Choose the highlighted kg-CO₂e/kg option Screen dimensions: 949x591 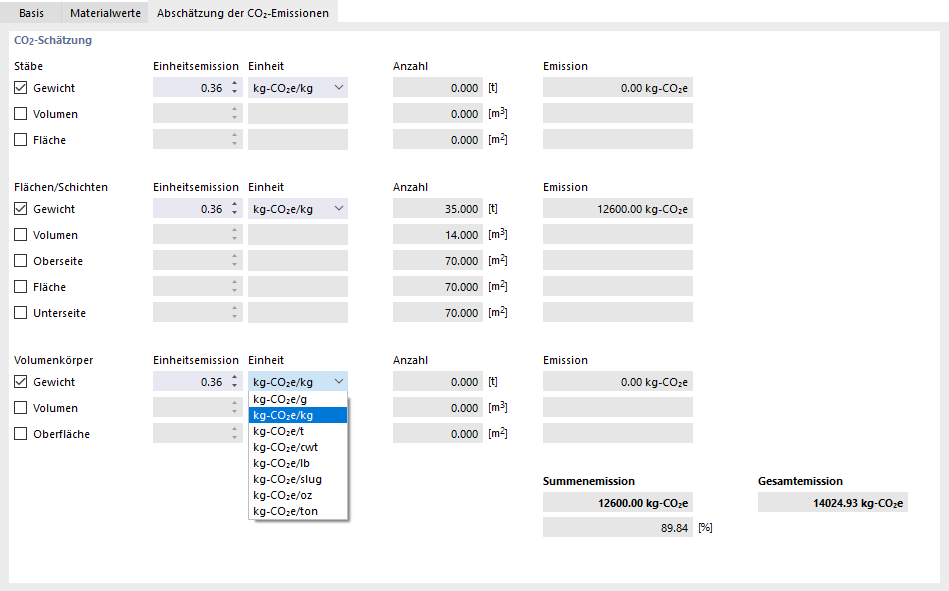[x=298, y=415]
